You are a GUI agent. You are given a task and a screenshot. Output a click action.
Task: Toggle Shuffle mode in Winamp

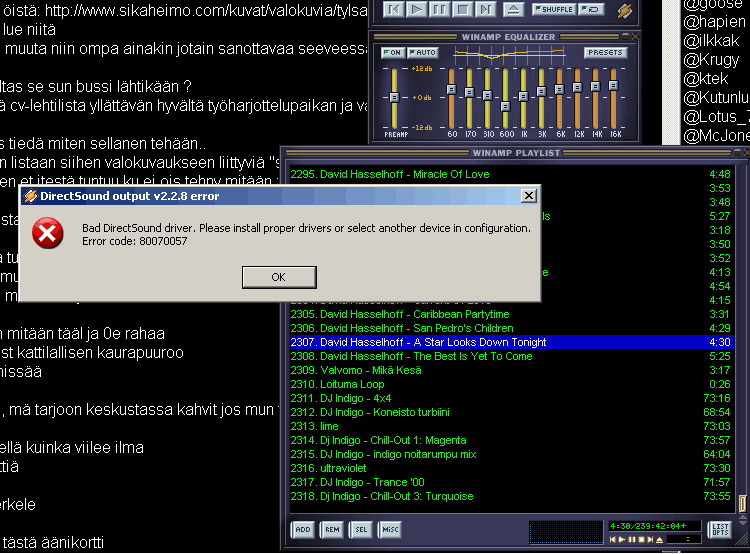pyautogui.click(x=554, y=9)
